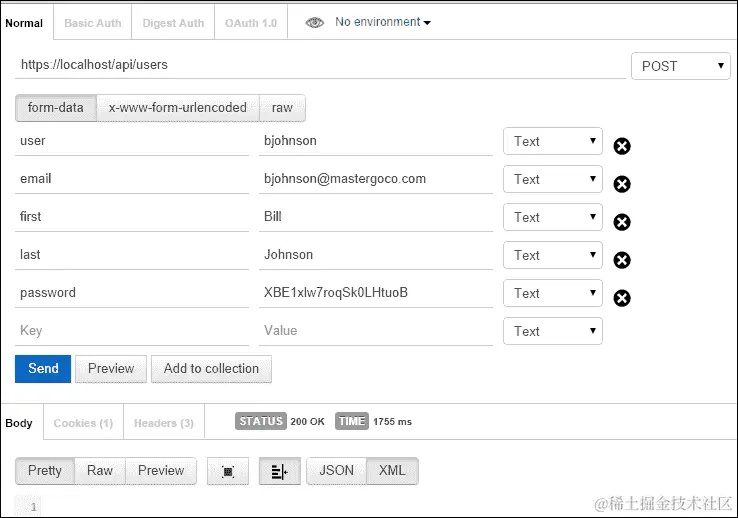738x518 pixels.
Task: Switch body type to x-www-form-urlencoded
Action: point(178,108)
